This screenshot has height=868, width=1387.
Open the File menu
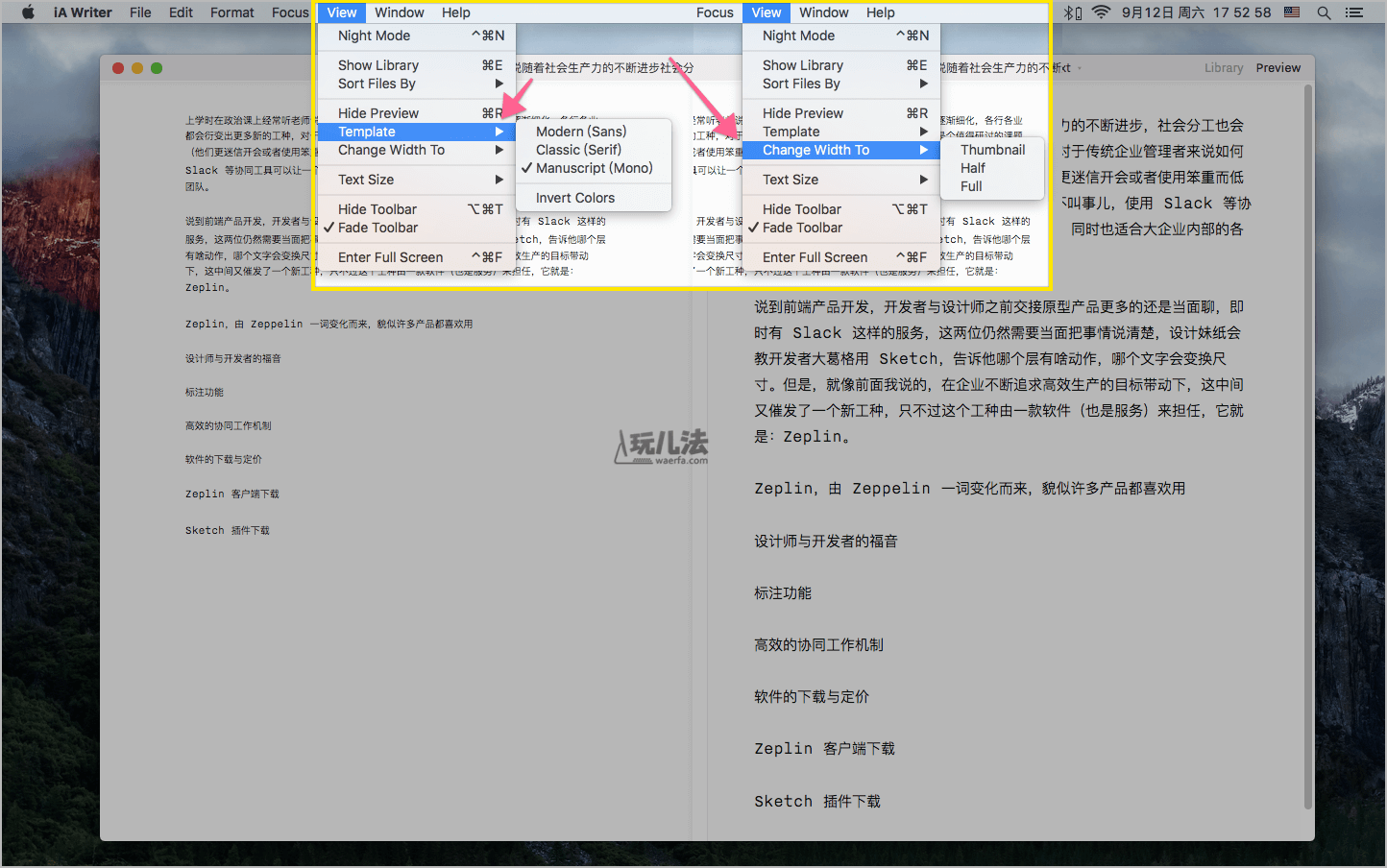[140, 12]
